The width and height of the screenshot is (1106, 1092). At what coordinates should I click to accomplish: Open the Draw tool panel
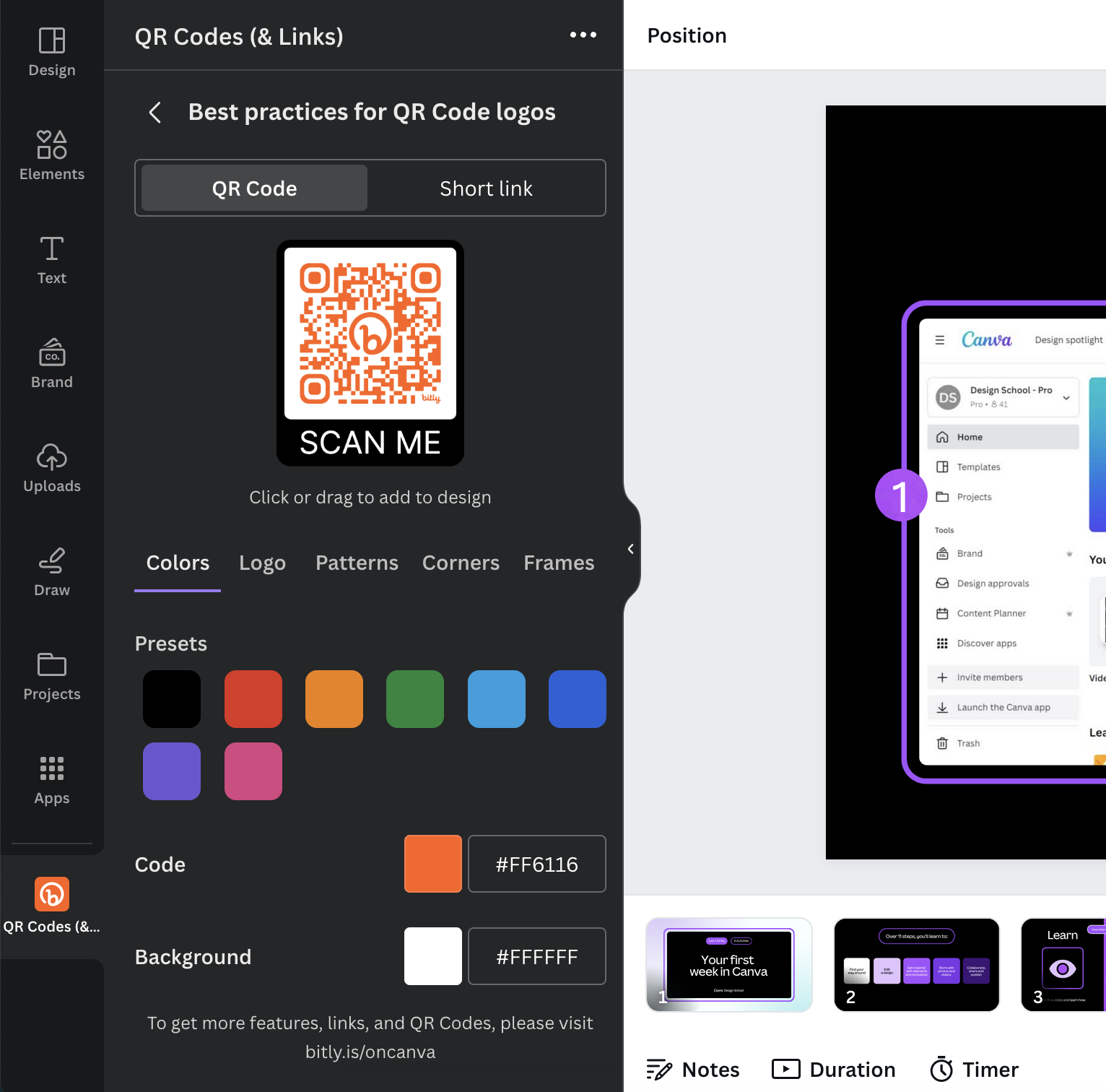pos(52,572)
